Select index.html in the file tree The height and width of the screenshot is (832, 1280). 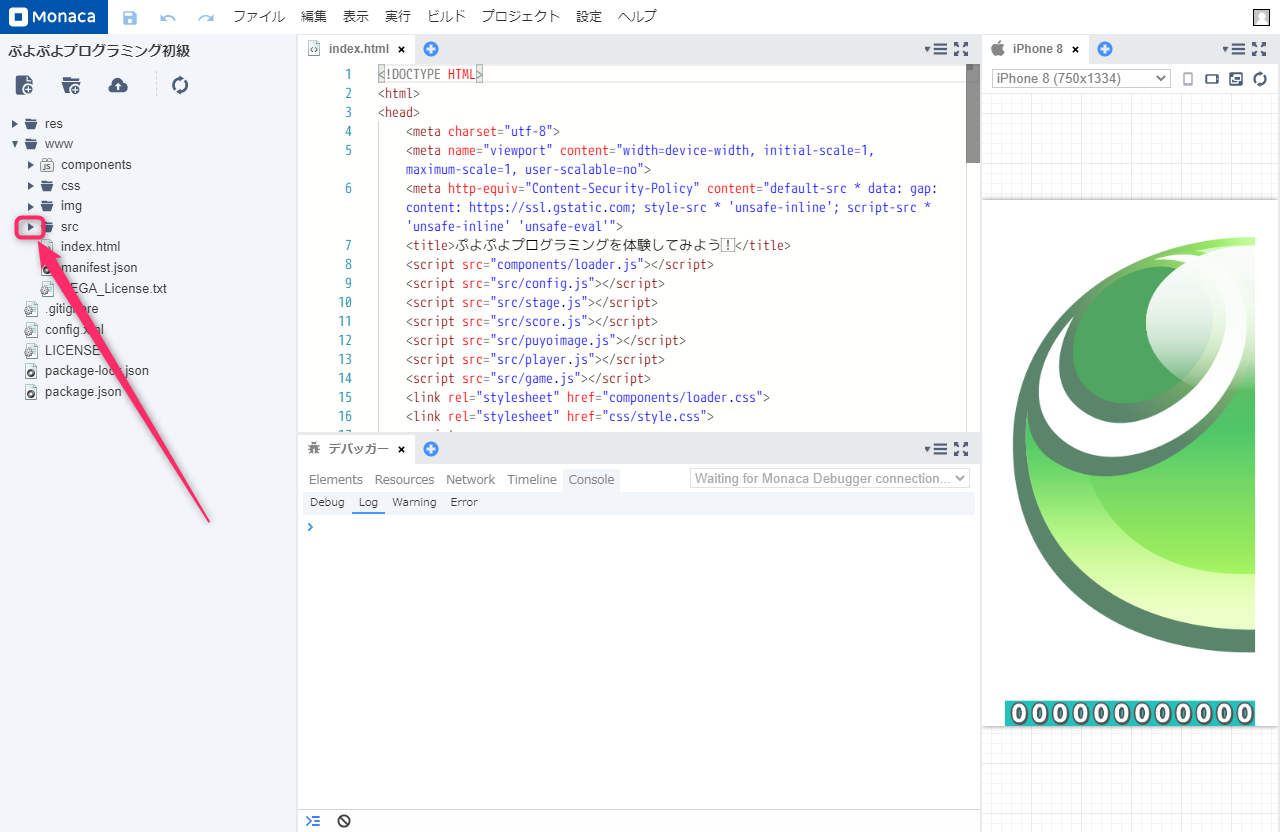[90, 247]
